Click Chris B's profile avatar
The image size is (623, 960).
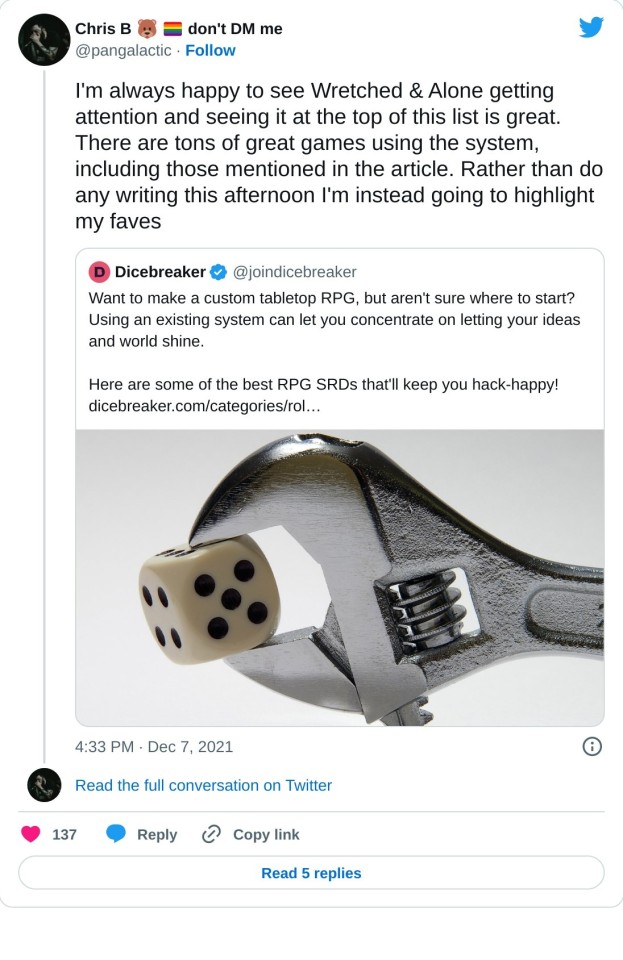coord(44,40)
